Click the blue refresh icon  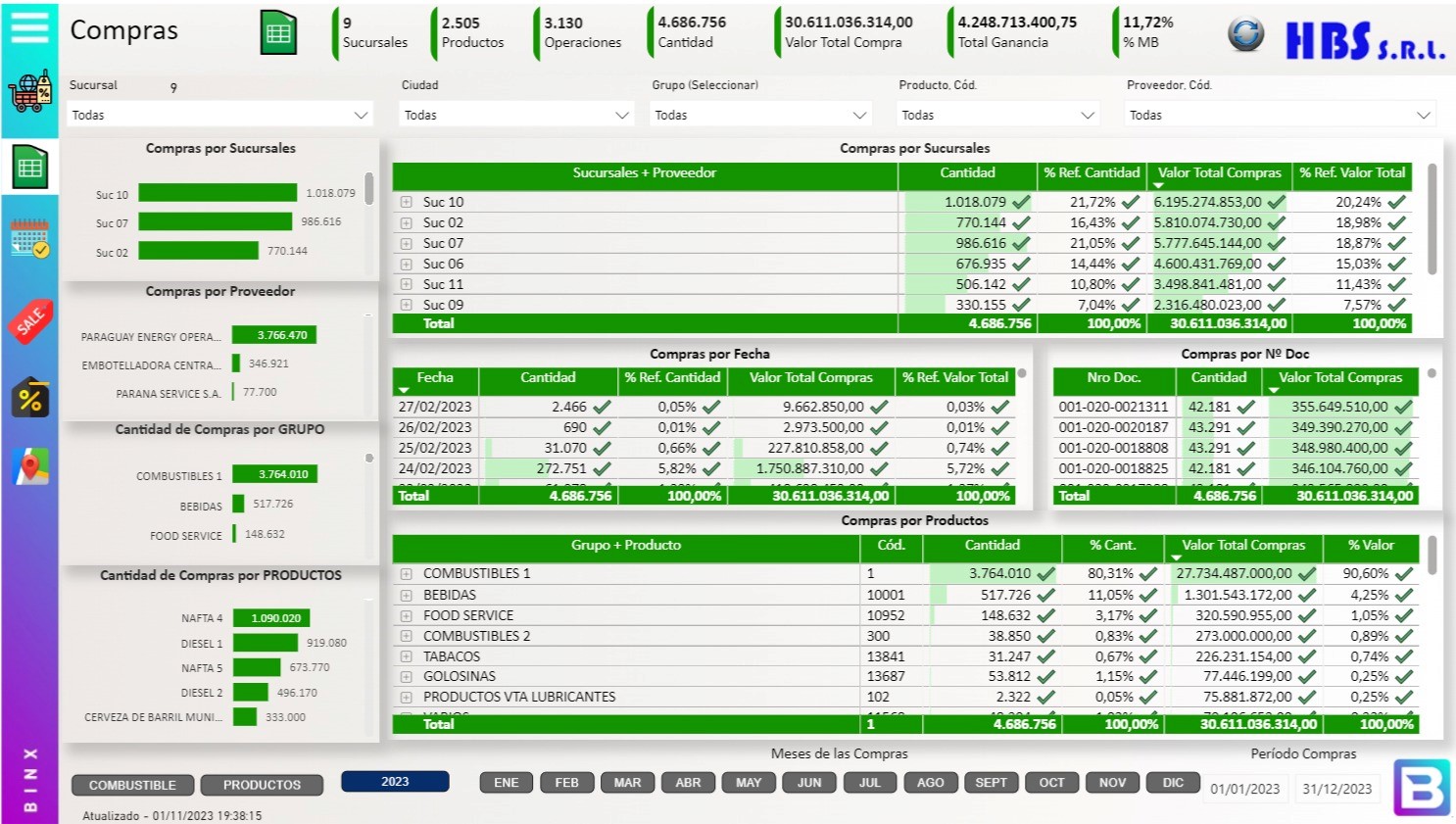1245,34
